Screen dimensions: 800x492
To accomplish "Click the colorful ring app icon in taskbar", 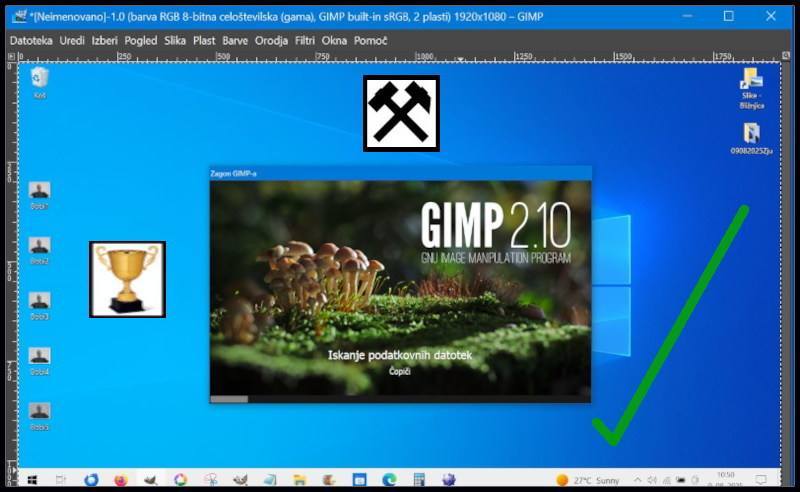I will [x=181, y=480].
